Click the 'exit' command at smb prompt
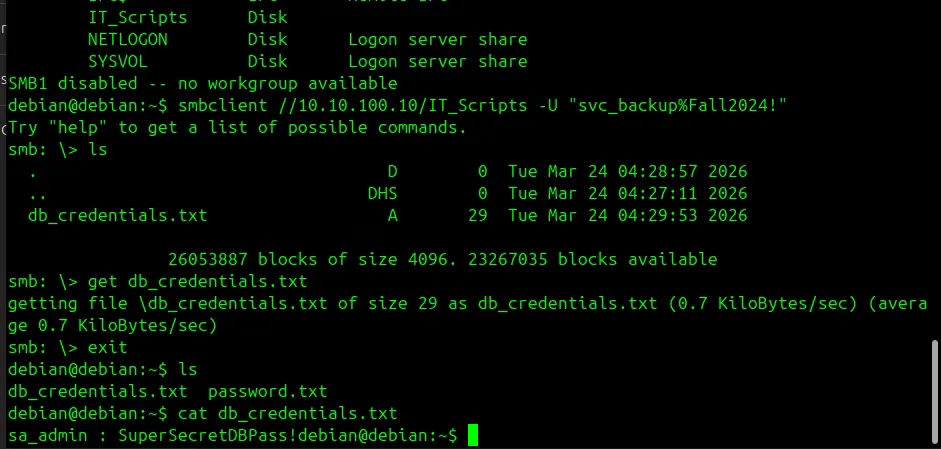 [107, 348]
